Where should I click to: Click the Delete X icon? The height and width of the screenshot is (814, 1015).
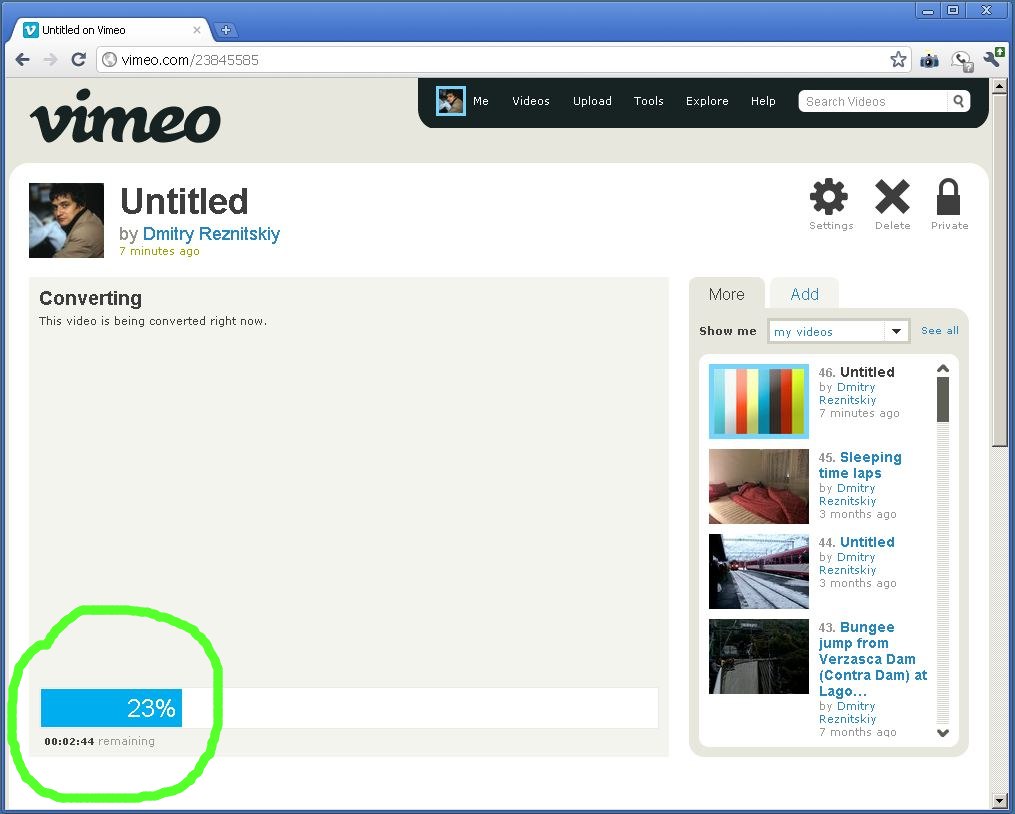892,198
